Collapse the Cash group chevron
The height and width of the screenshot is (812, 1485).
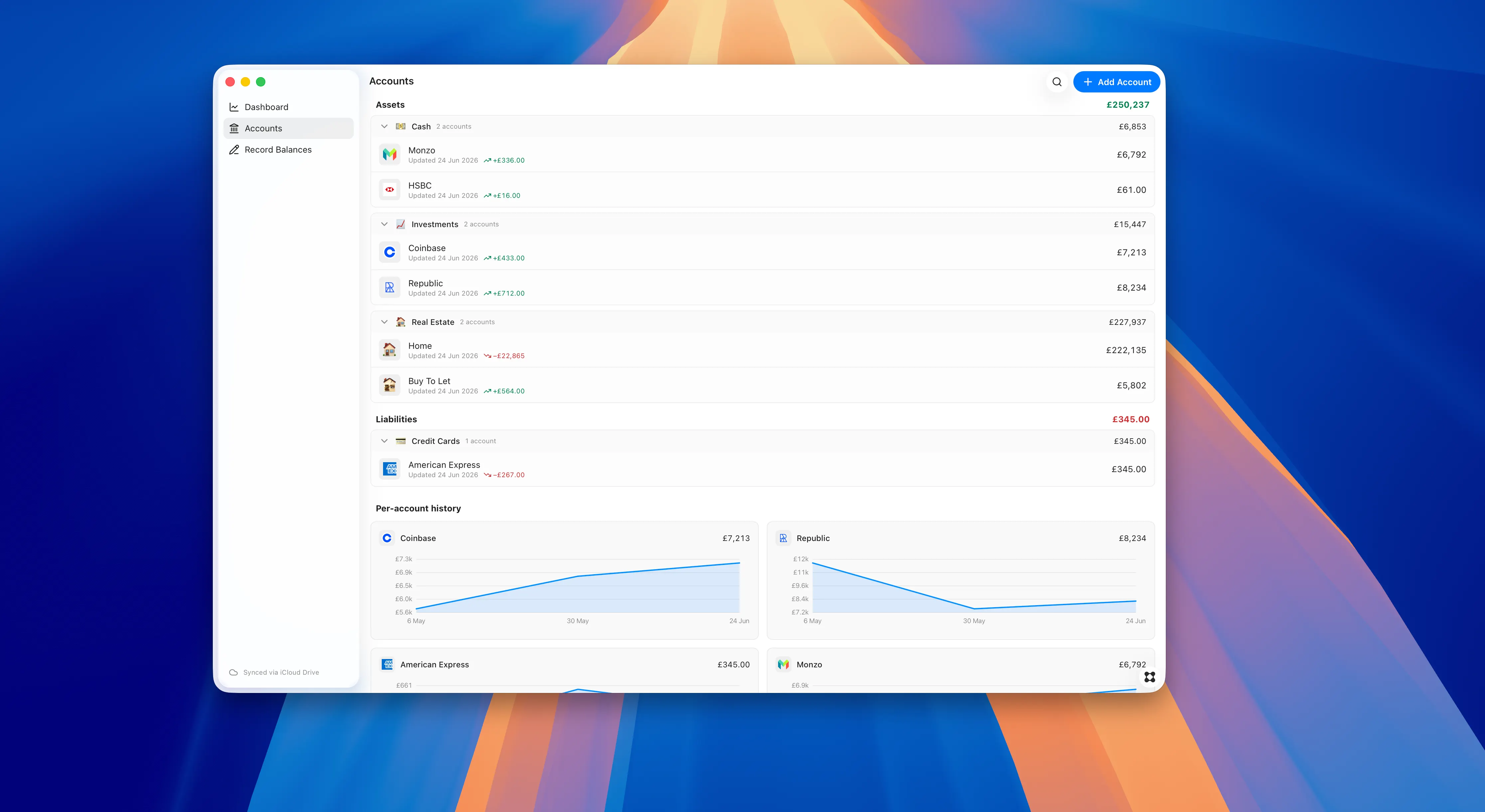(x=384, y=126)
